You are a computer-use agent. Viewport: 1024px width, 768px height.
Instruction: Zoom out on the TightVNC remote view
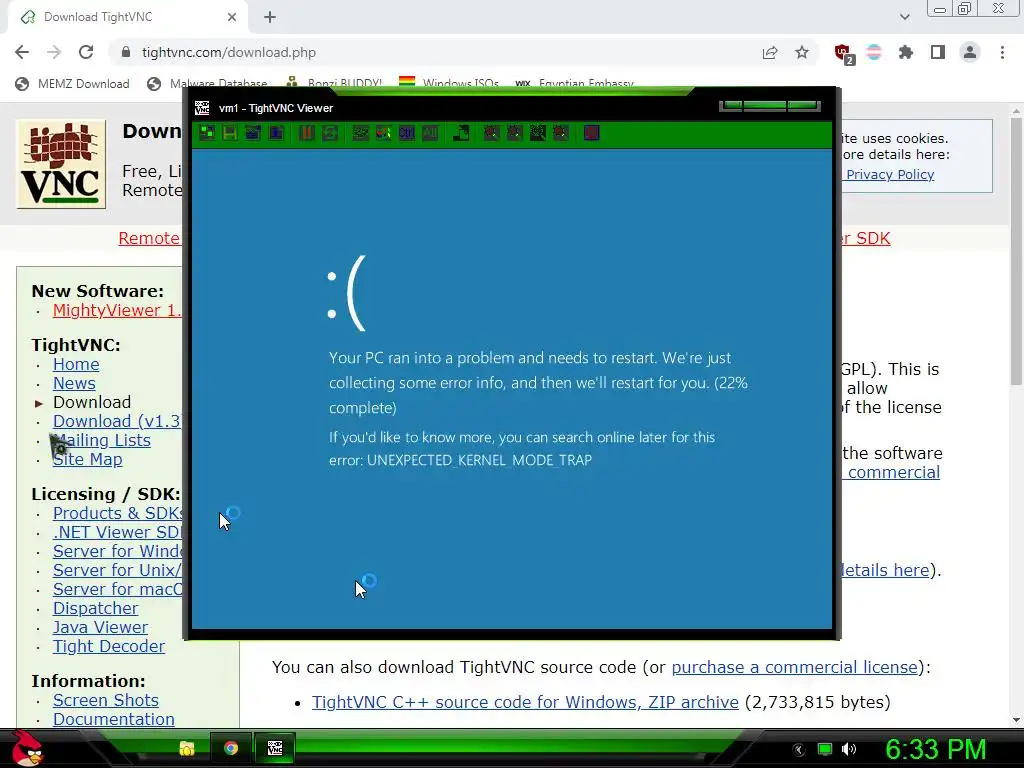click(x=515, y=133)
